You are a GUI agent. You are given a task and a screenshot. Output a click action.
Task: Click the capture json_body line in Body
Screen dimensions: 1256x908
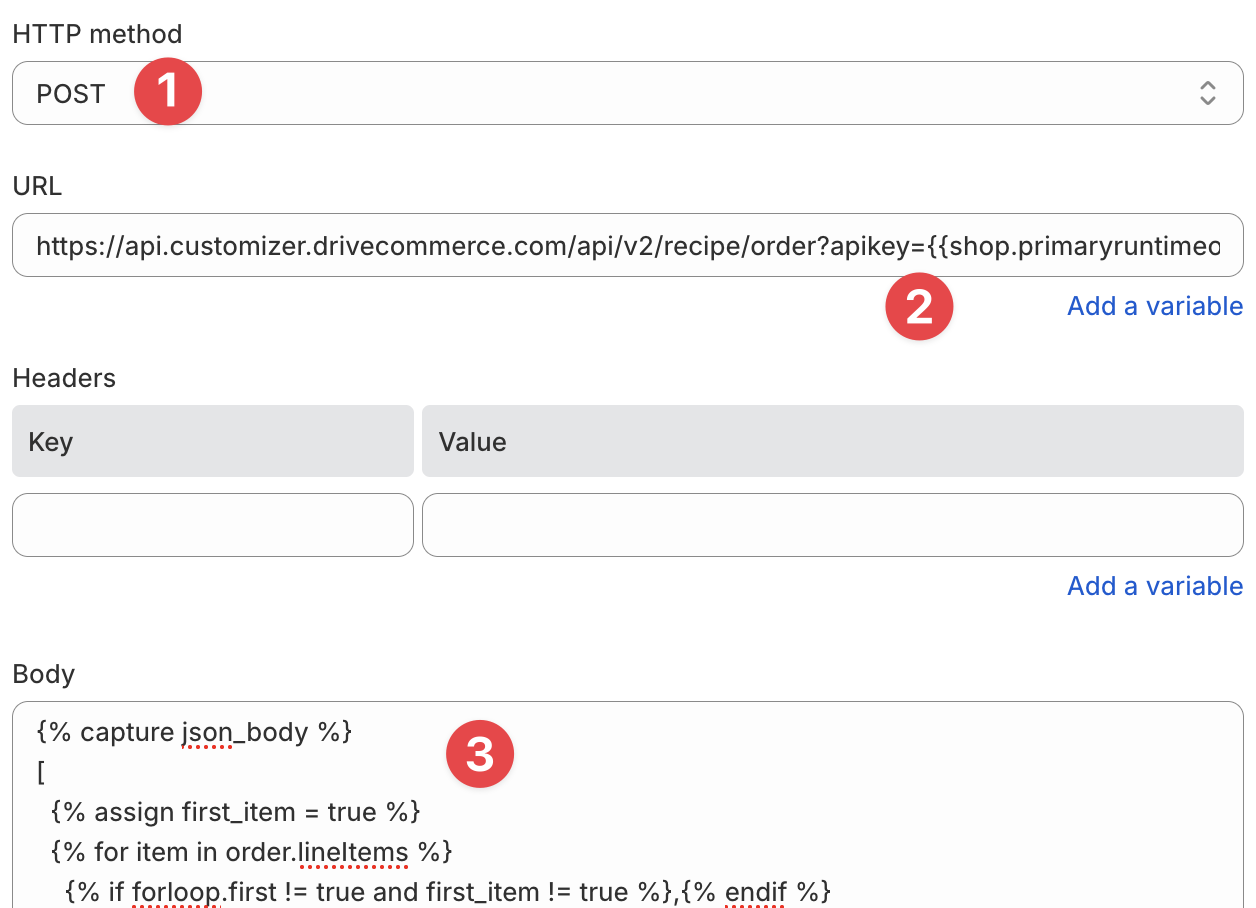[194, 732]
